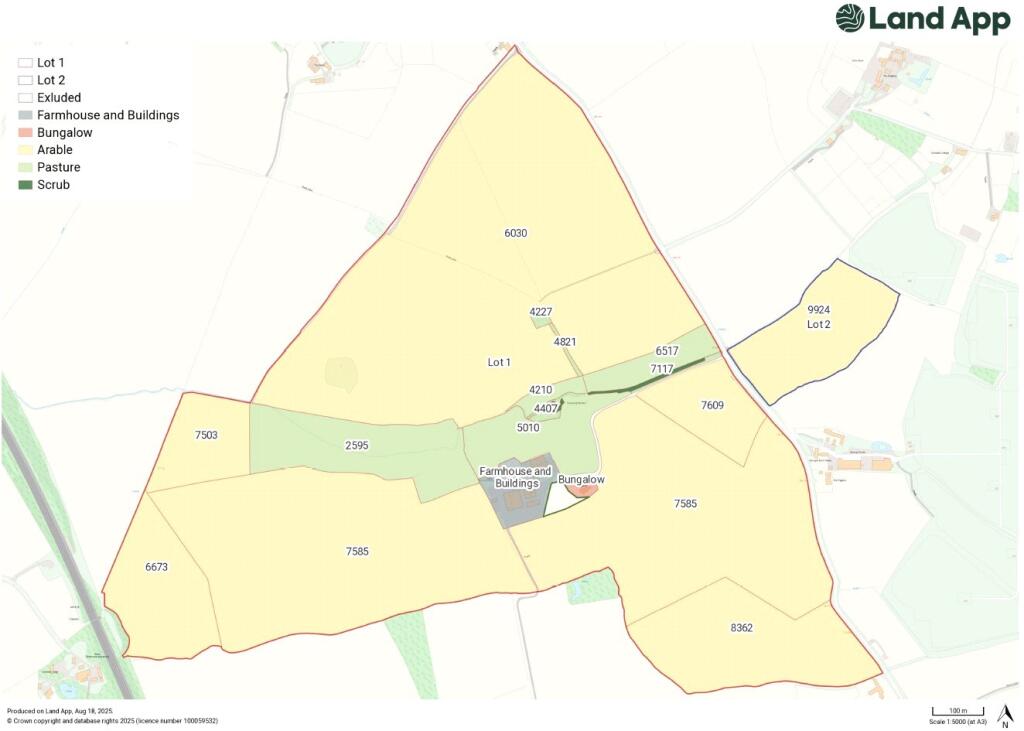This screenshot has height=731, width=1024.
Task: Click the Lot 1 legend box
Action: (25, 63)
